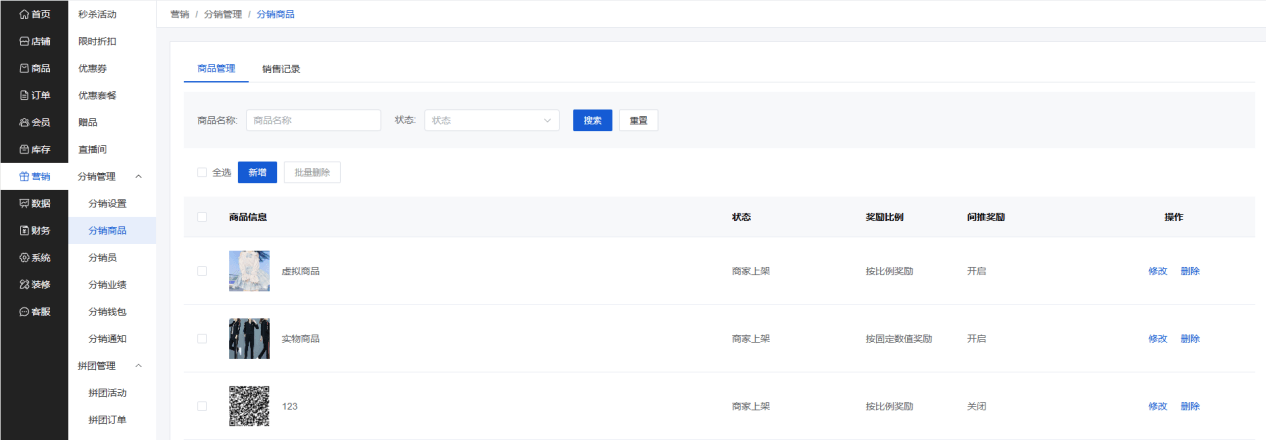Go to 分销业绩 submenu item

107,284
